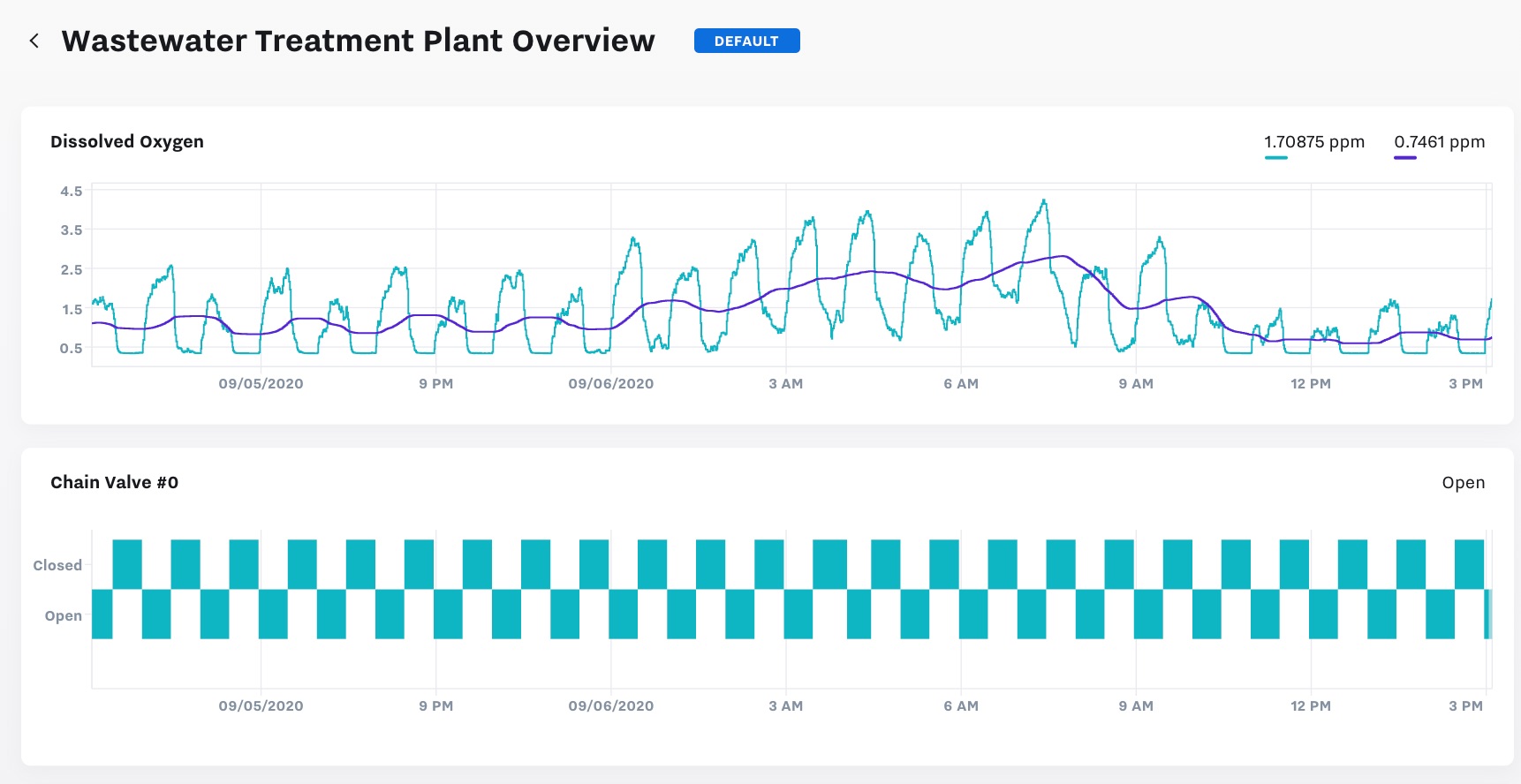Click 6 AM label on Dissolved Oxygen axis

point(961,383)
